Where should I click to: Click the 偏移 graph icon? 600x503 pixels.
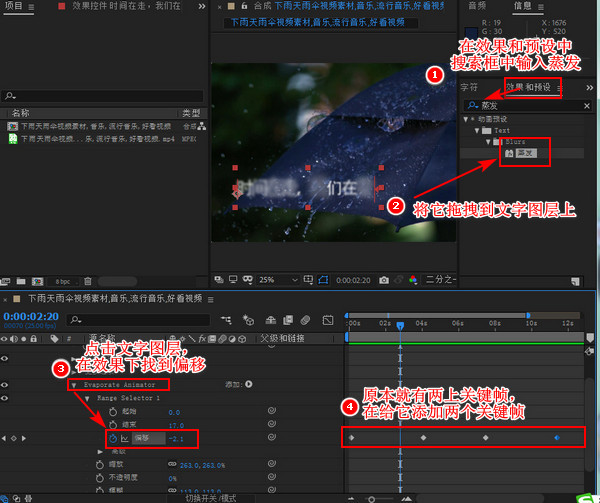tap(125, 438)
